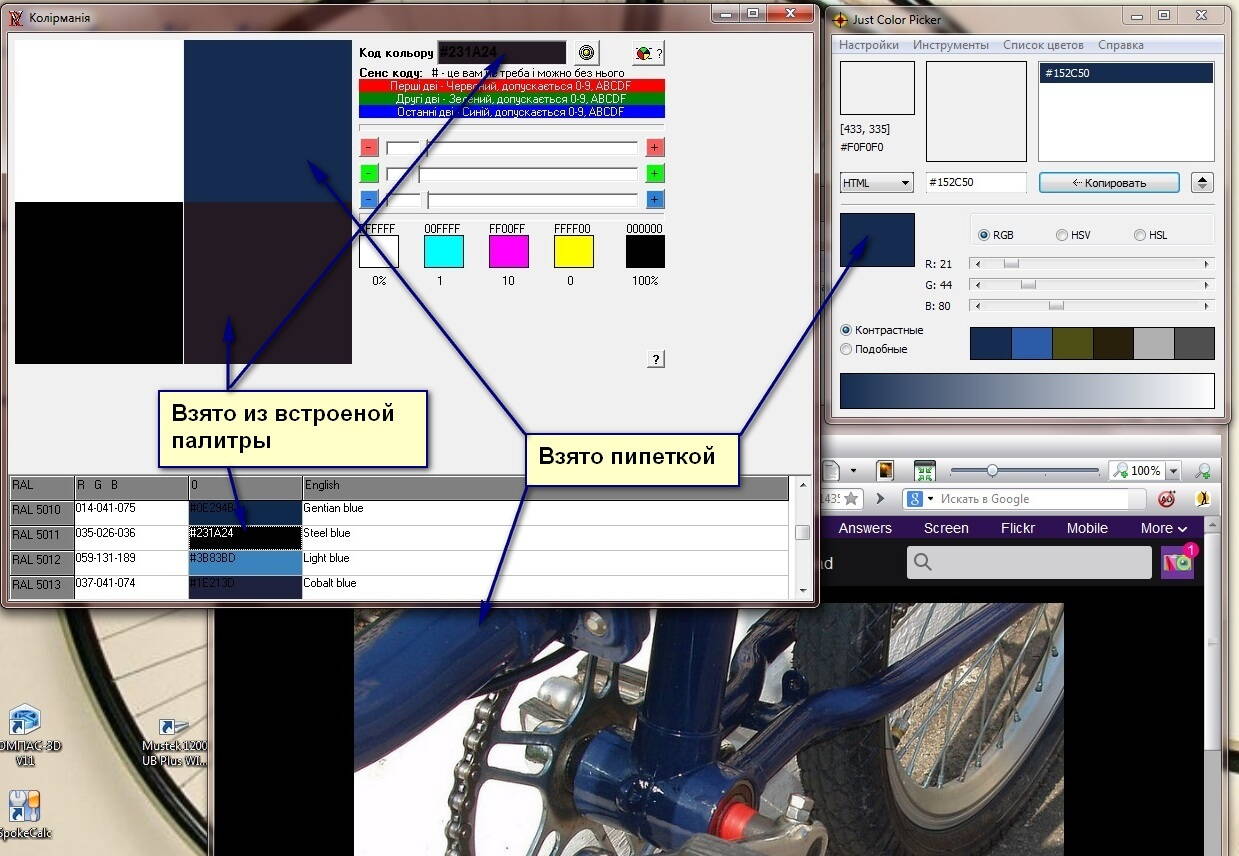
Task: Expand the 100% zoom level dropdown
Action: 1173,470
